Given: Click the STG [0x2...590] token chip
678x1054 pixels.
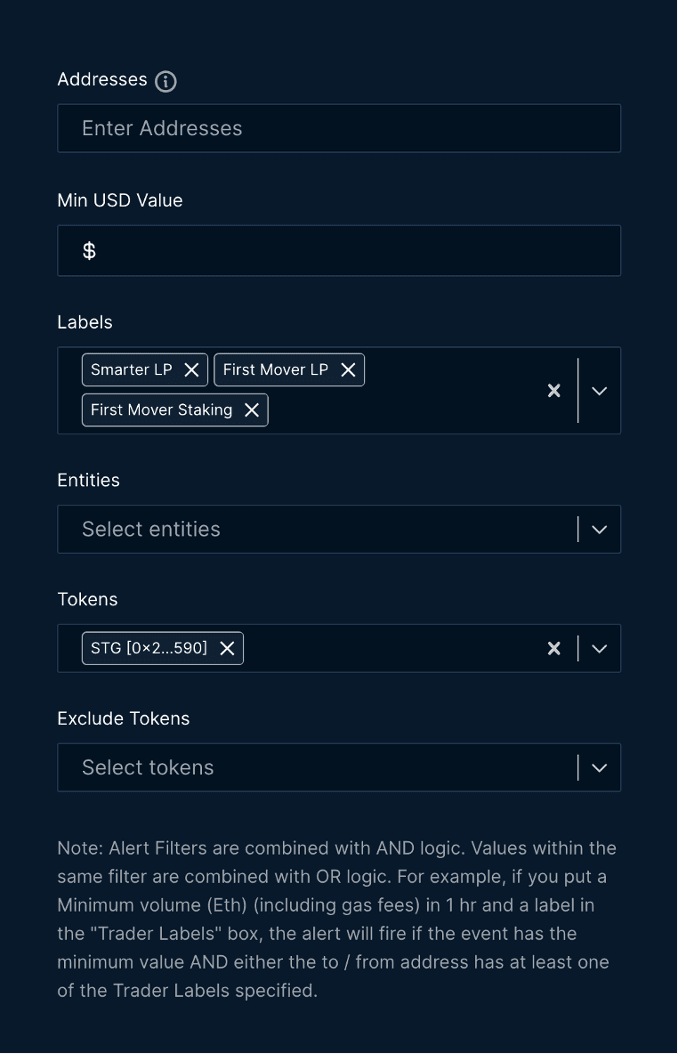Looking at the screenshot, I should tap(149, 649).
